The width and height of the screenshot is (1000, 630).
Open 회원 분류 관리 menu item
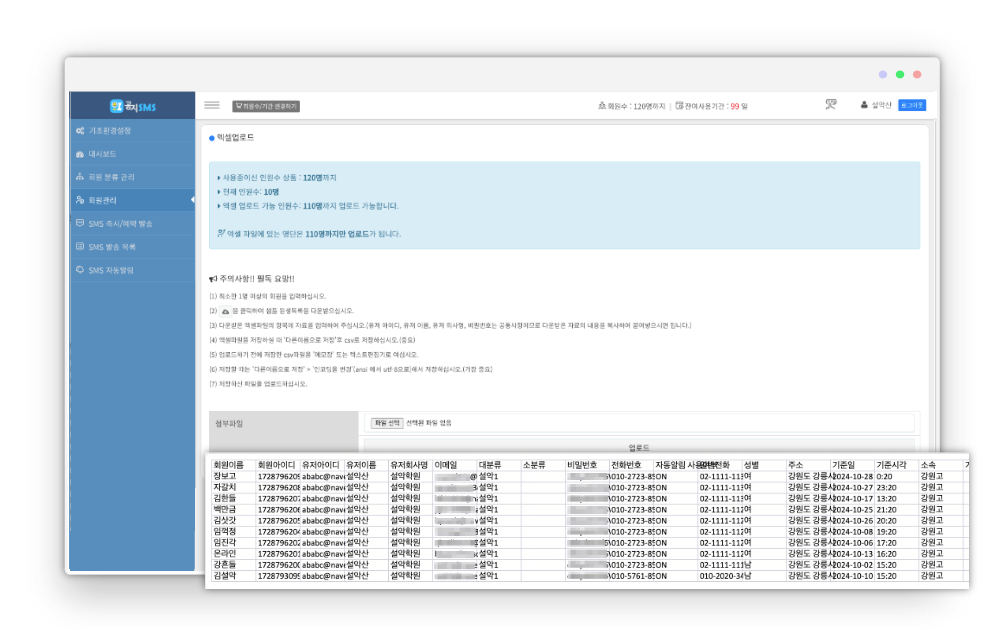(111, 177)
